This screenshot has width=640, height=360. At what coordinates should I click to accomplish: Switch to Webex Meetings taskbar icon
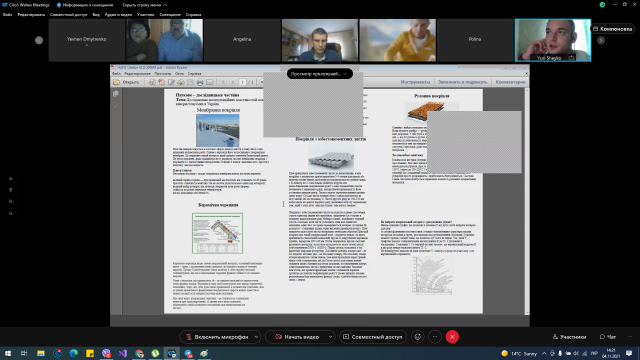[172, 353]
